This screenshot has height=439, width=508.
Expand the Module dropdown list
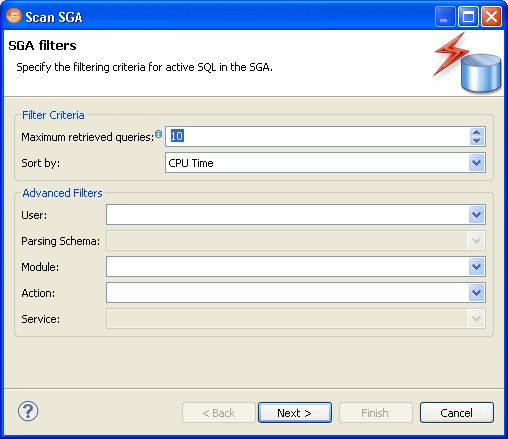point(477,267)
